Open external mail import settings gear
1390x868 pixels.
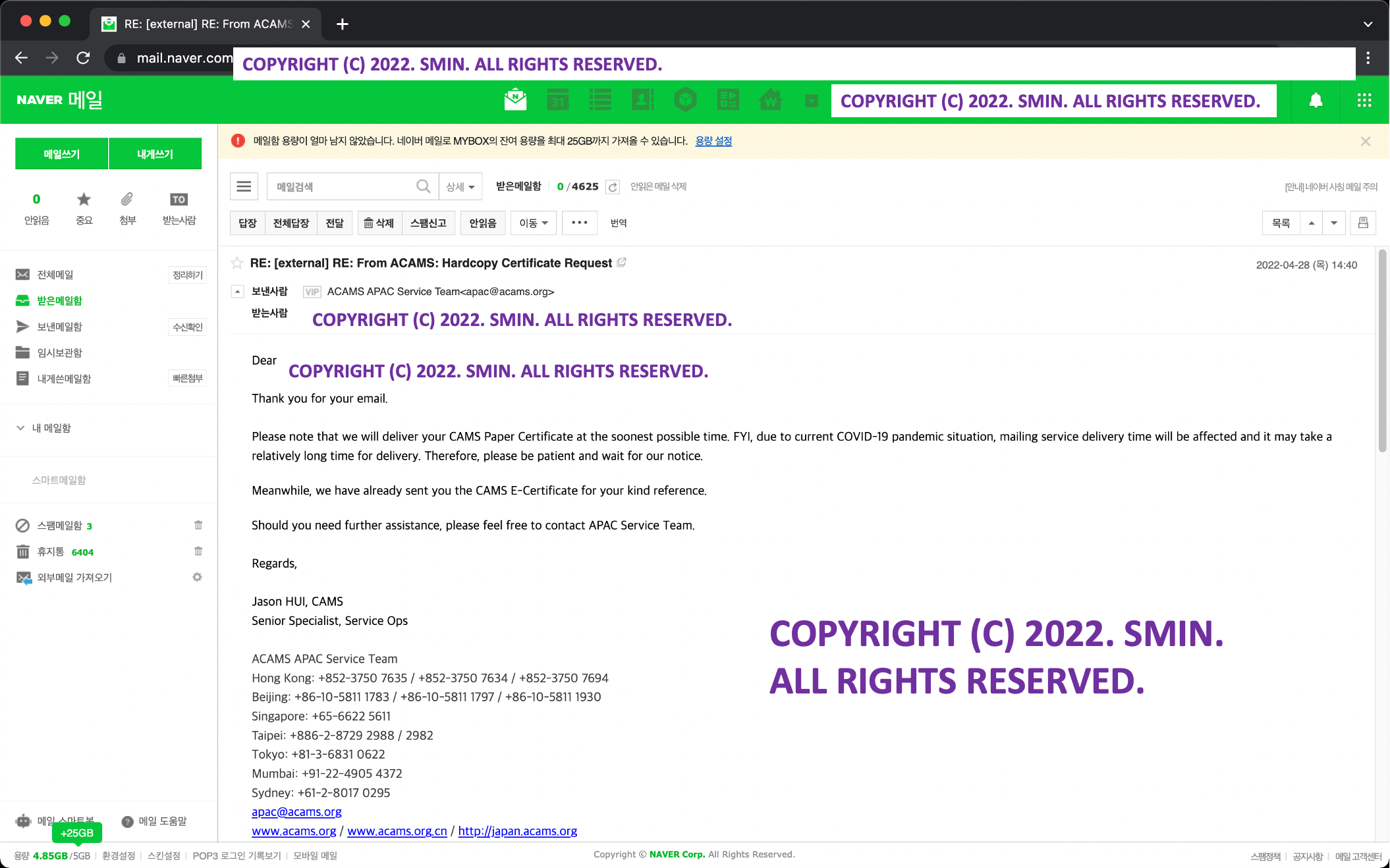coord(197,577)
